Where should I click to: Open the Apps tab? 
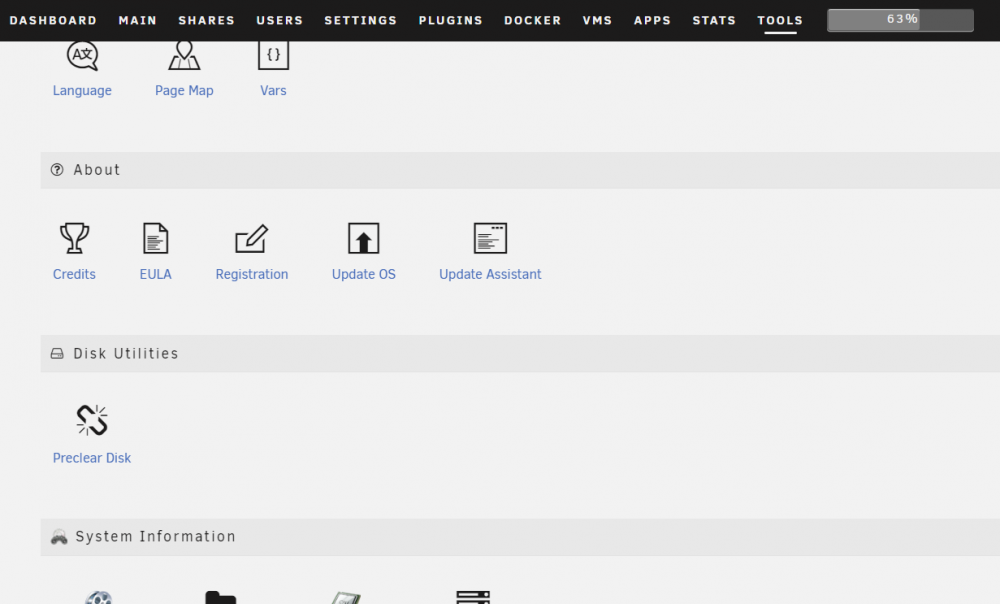(x=652, y=20)
